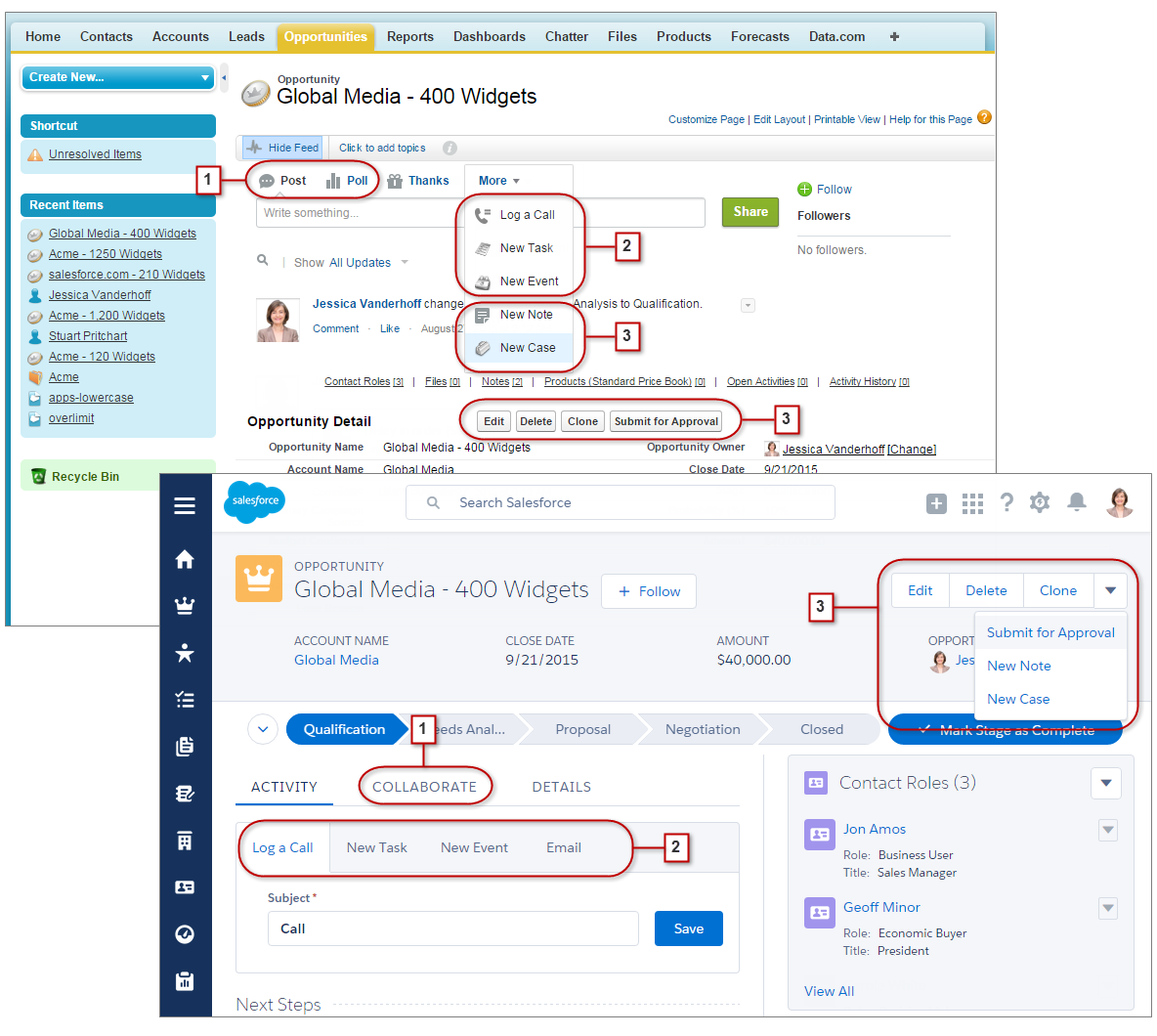Screen dimensions: 1157x1036
Task: Click the global create plus icon
Action: click(x=936, y=504)
